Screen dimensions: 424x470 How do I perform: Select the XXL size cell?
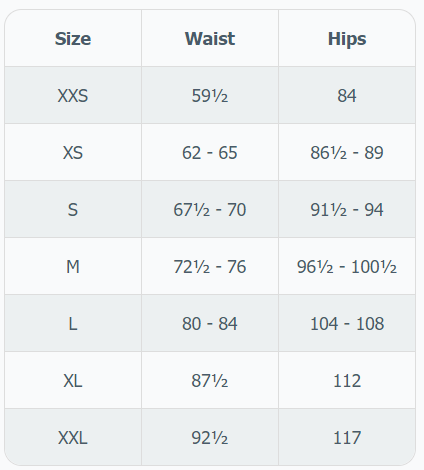coord(73,438)
